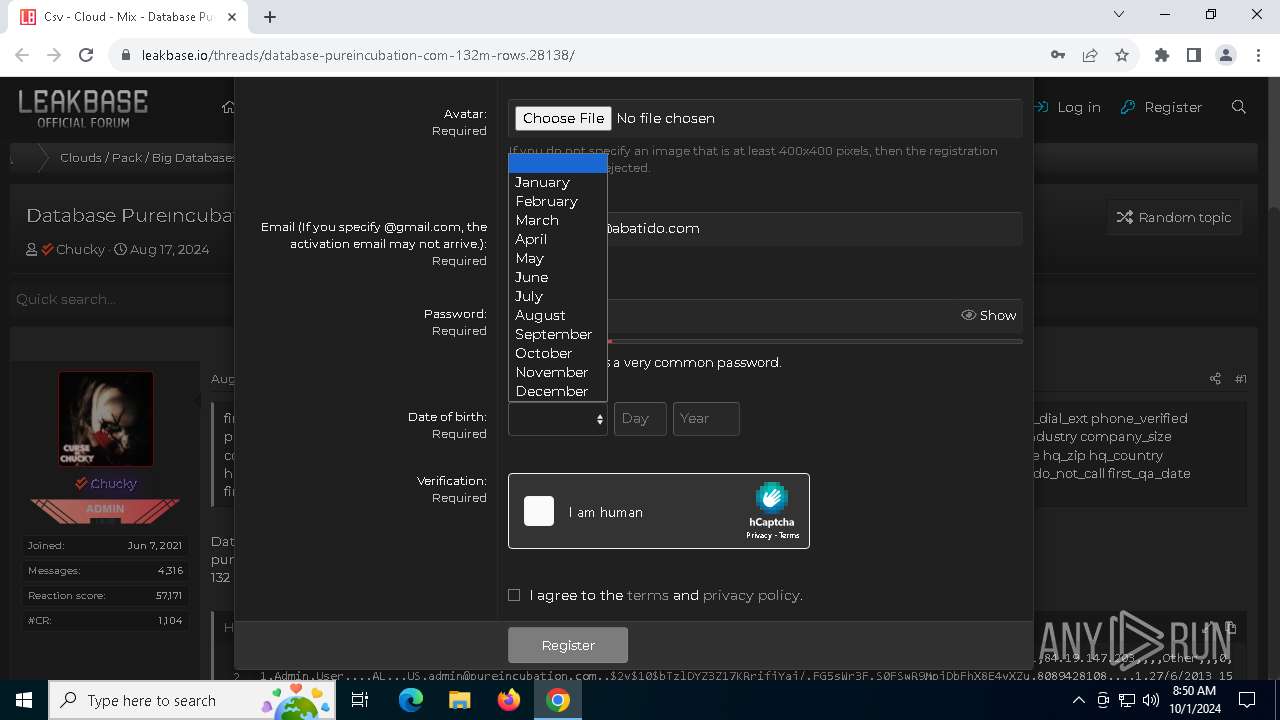Open File Explorer from taskbar
This screenshot has height=720, width=1280.
click(459, 700)
